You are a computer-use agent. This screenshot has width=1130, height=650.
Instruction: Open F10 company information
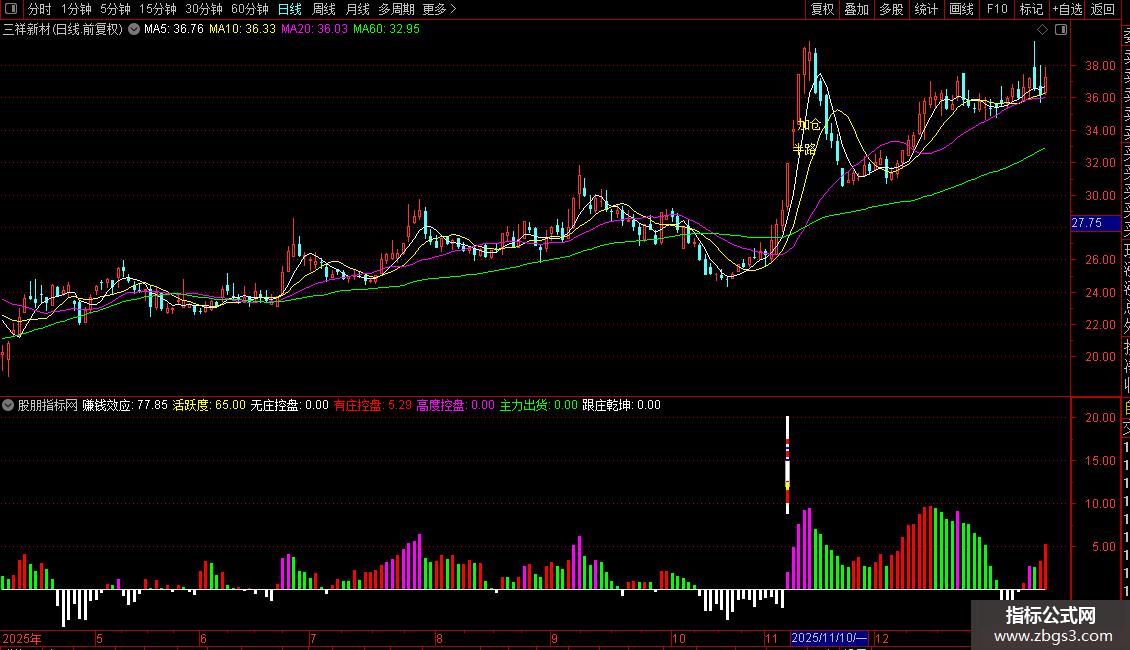pyautogui.click(x=997, y=9)
